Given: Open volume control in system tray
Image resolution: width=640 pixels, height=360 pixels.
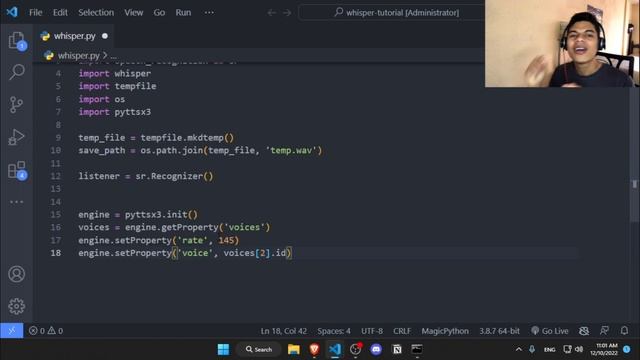Looking at the screenshot, I should pyautogui.click(x=579, y=349).
